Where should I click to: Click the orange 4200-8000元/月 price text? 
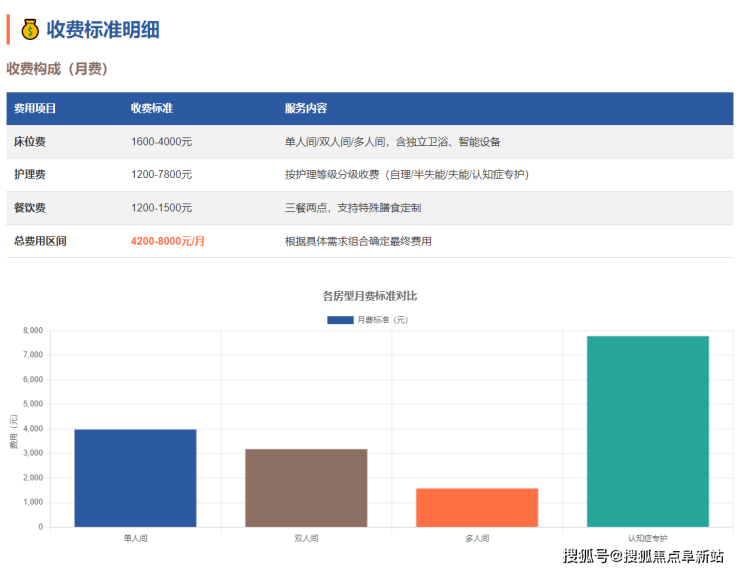(168, 241)
